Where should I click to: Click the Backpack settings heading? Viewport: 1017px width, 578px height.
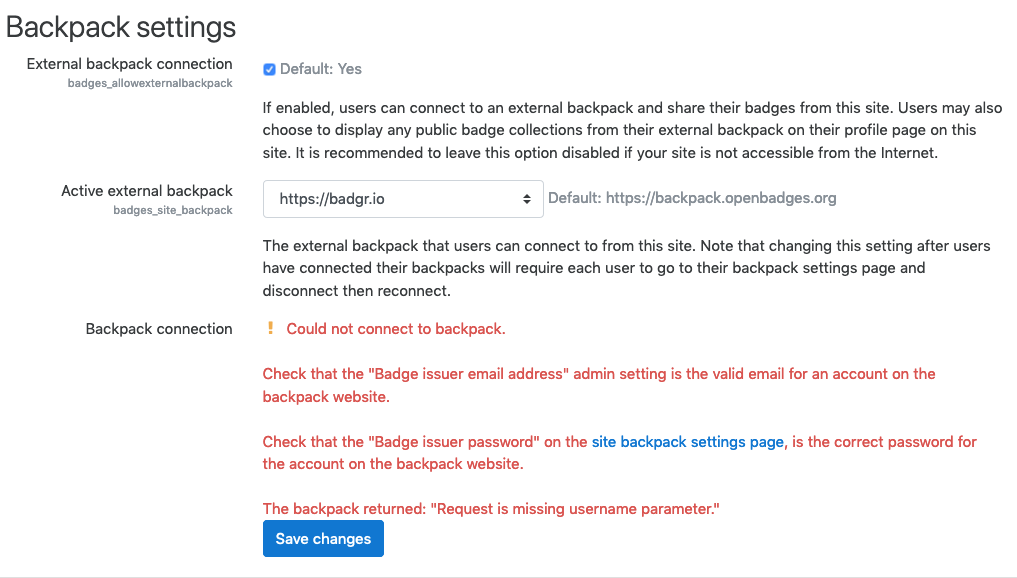[121, 27]
